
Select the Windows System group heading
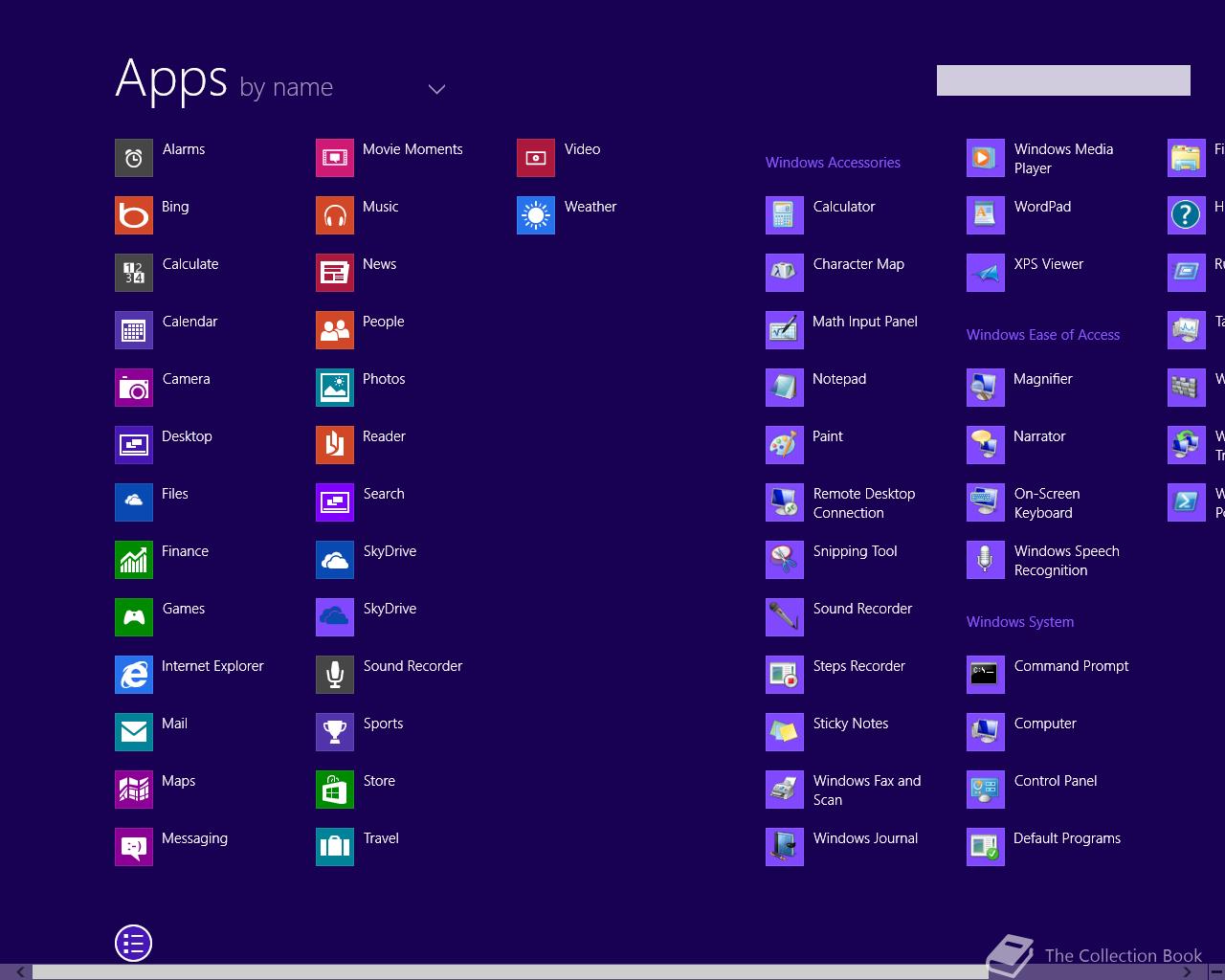point(1020,622)
